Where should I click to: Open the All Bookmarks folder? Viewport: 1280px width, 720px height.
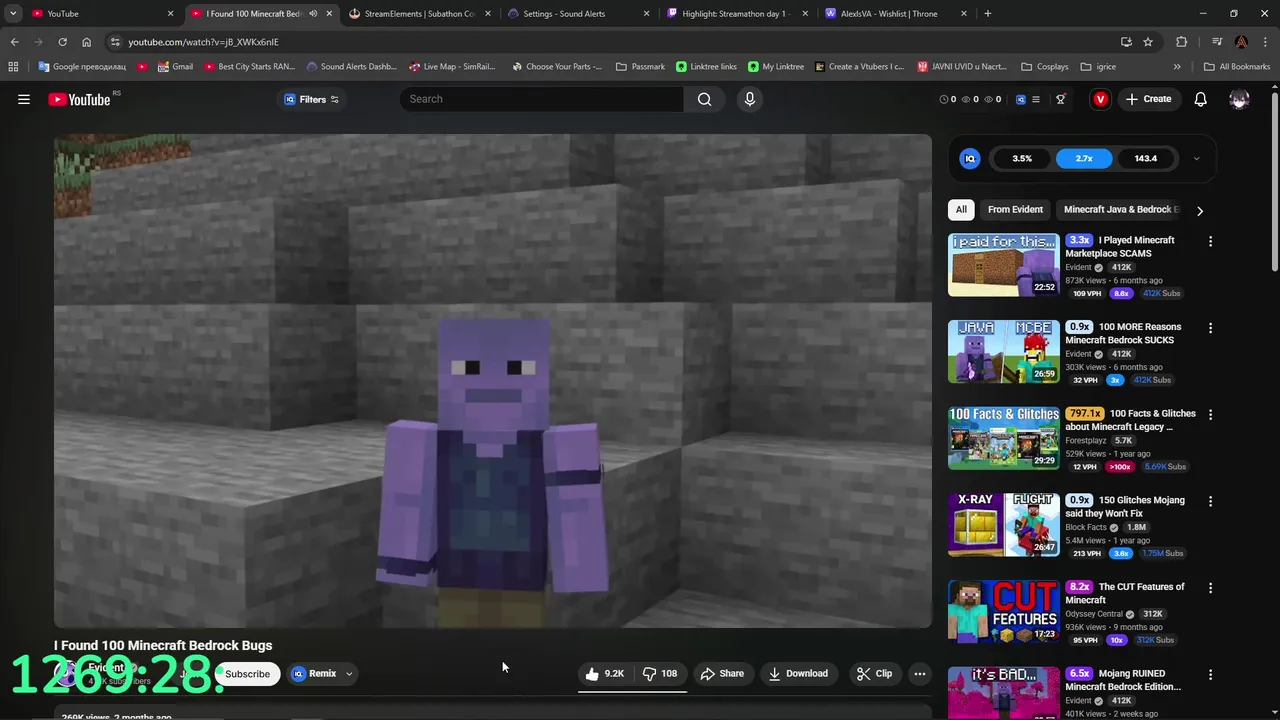pos(1237,67)
